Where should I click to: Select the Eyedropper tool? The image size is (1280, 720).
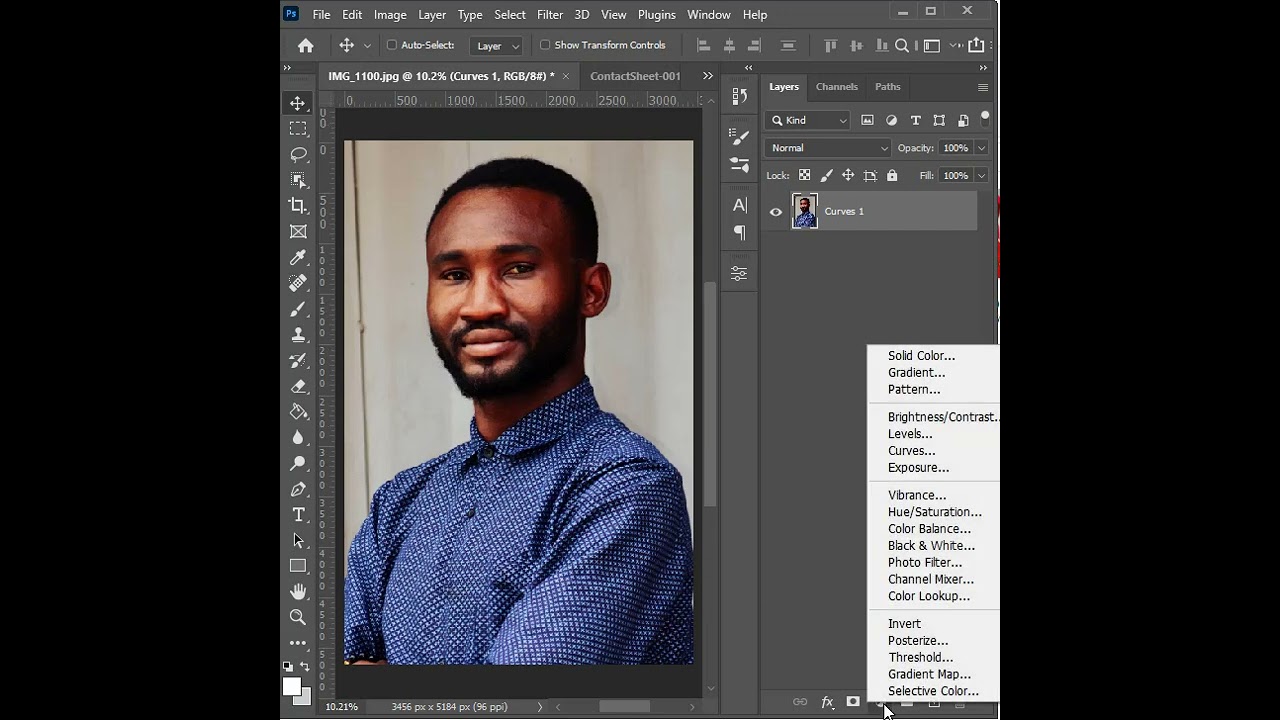[298, 258]
